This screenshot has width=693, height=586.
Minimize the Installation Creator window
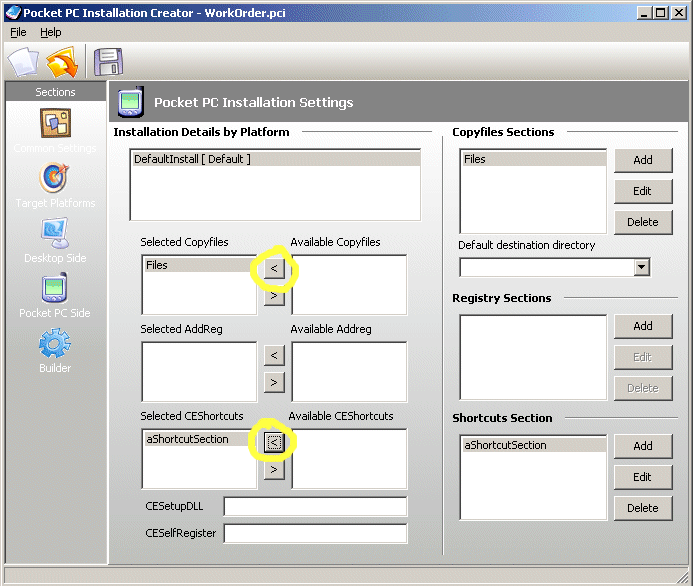[644, 13]
